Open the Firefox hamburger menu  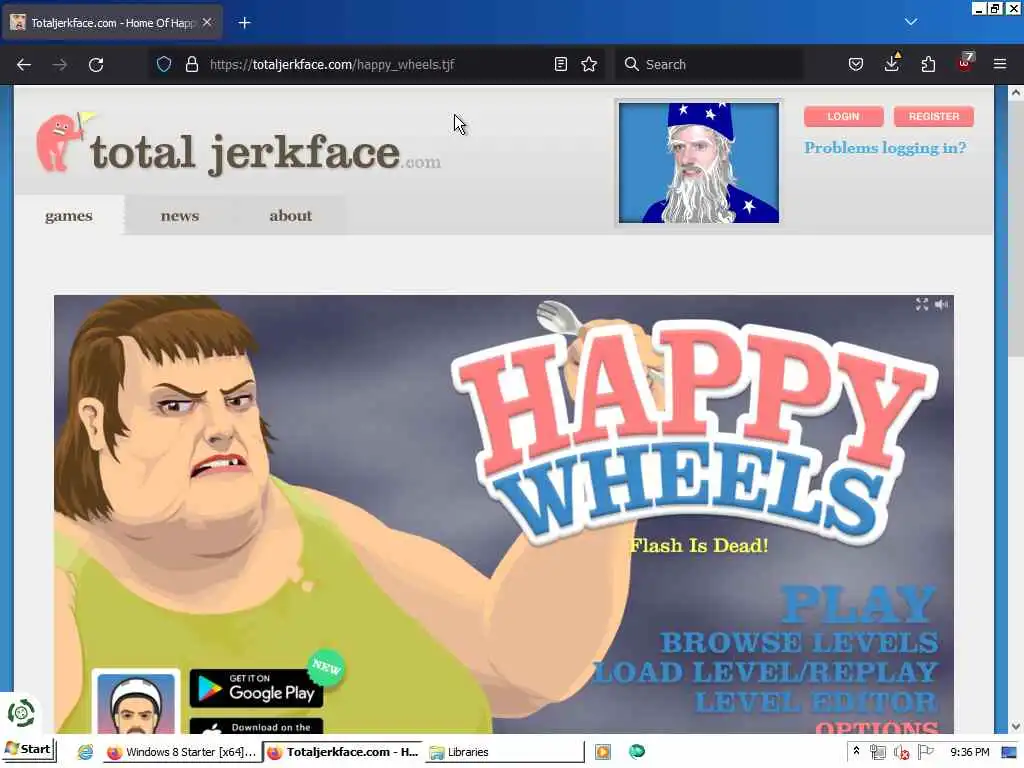999,64
